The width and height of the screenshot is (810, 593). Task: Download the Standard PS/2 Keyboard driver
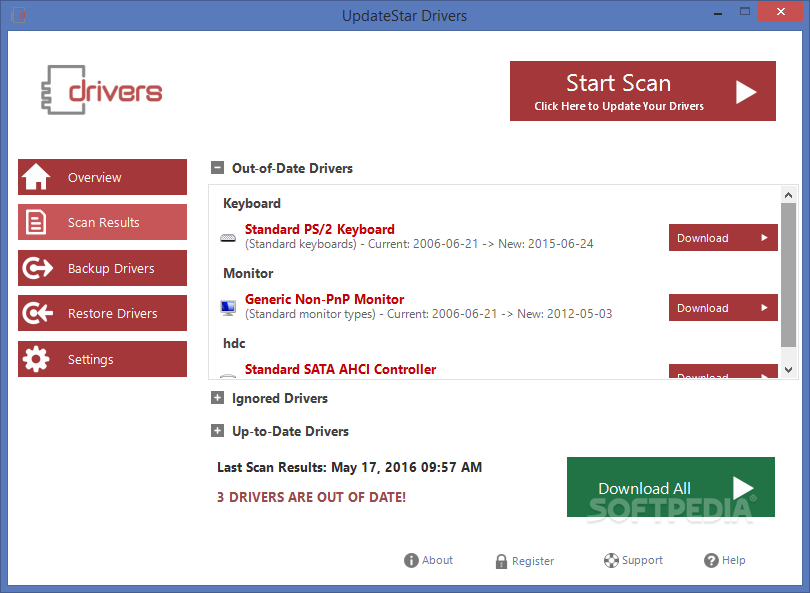(723, 238)
